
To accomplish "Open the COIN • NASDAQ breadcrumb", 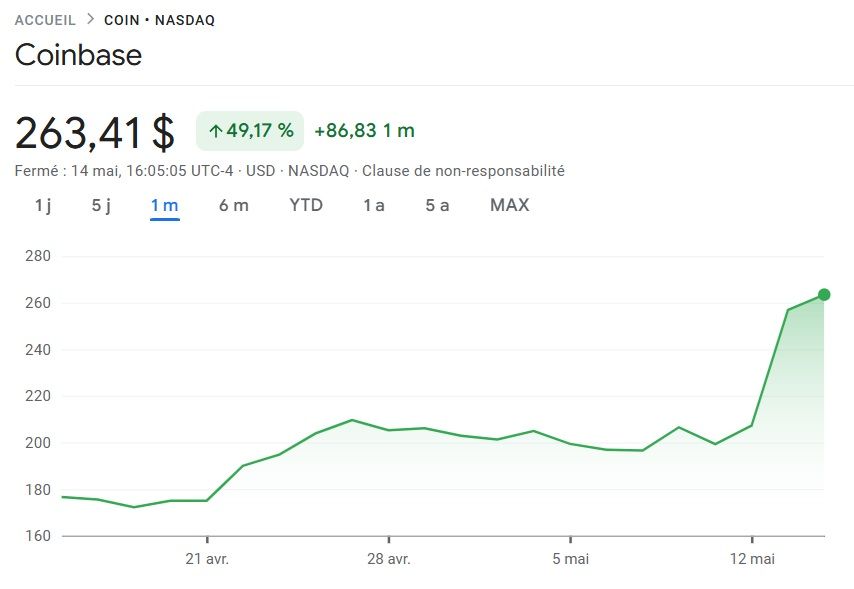I will pos(159,20).
